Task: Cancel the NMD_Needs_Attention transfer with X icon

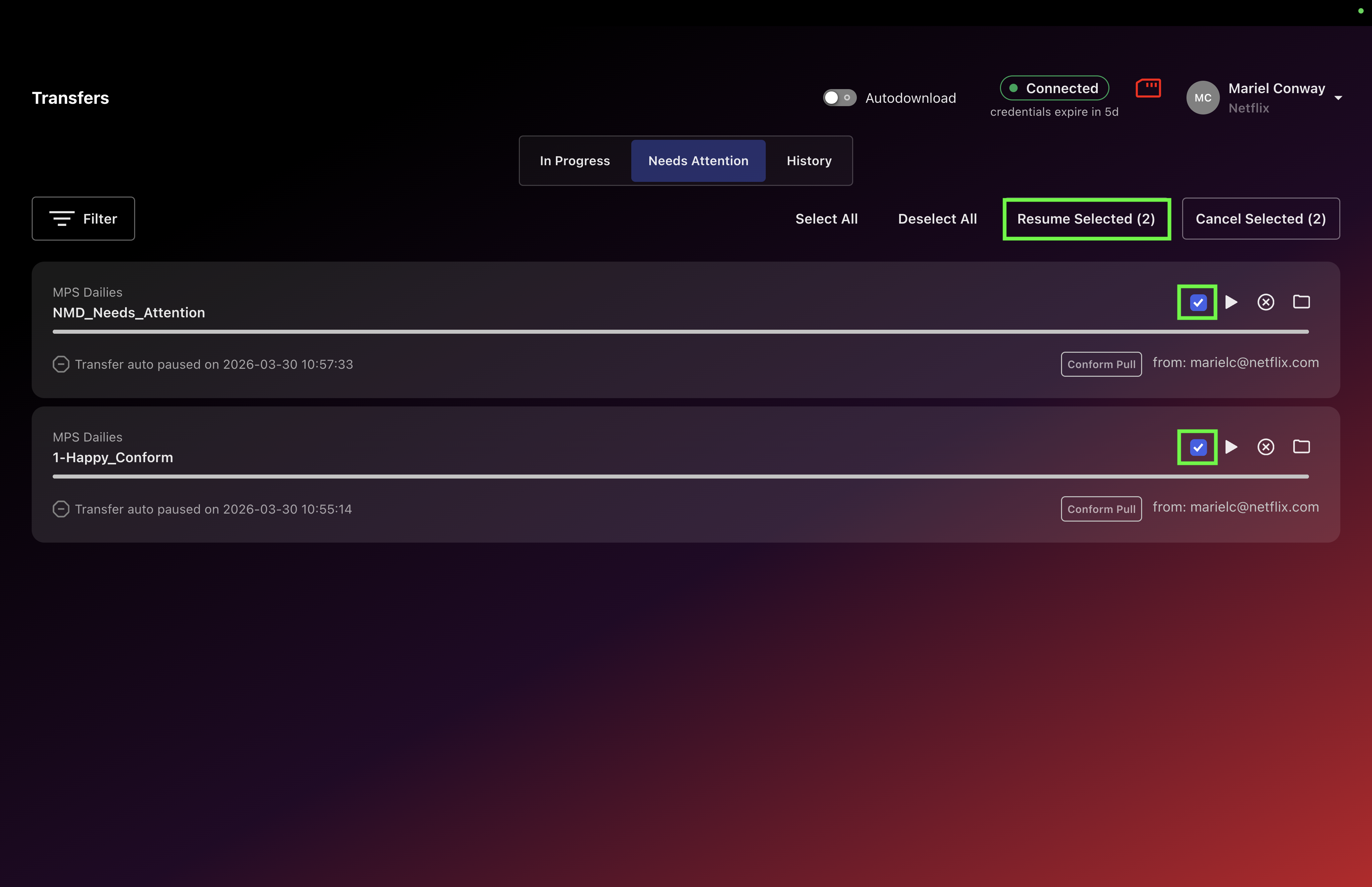Action: click(x=1266, y=302)
